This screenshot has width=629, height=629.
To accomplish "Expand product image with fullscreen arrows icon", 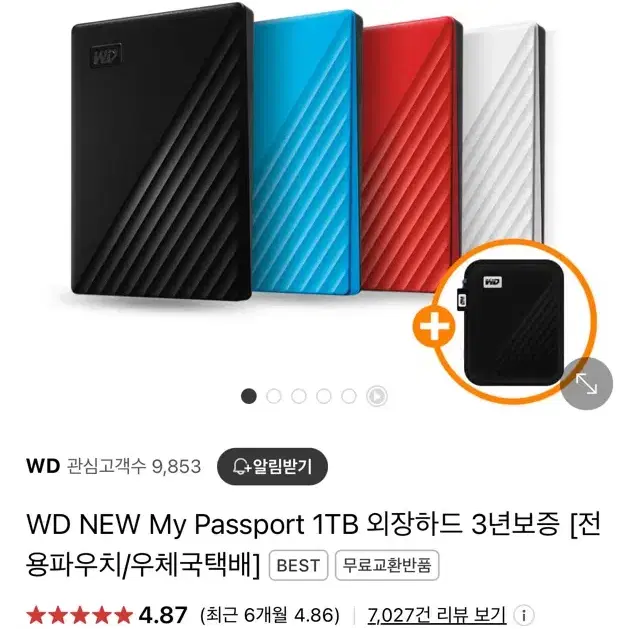I will pos(586,383).
